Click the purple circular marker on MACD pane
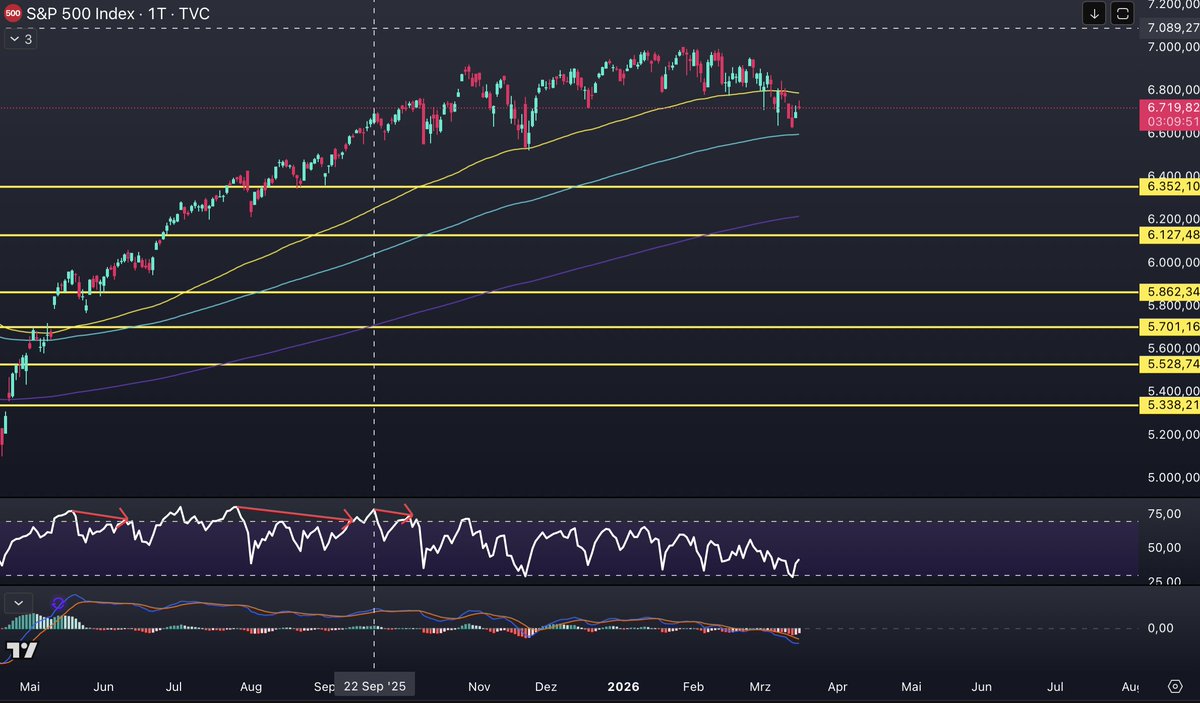This screenshot has width=1200, height=703. [x=58, y=603]
